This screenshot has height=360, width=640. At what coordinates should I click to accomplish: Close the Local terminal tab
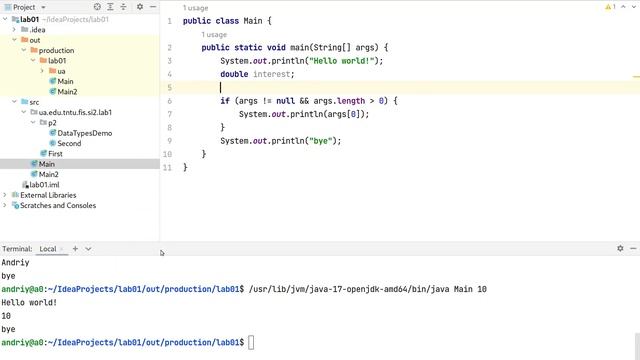(62, 249)
